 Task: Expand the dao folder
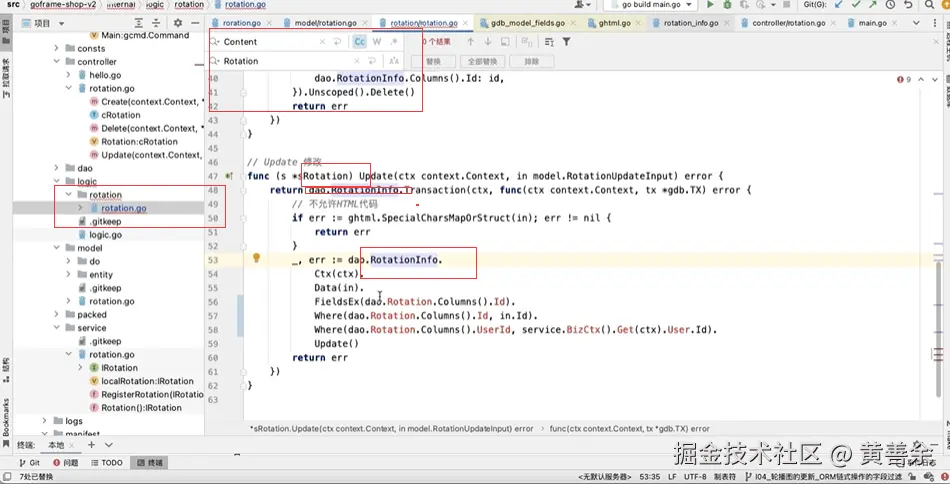pos(56,168)
